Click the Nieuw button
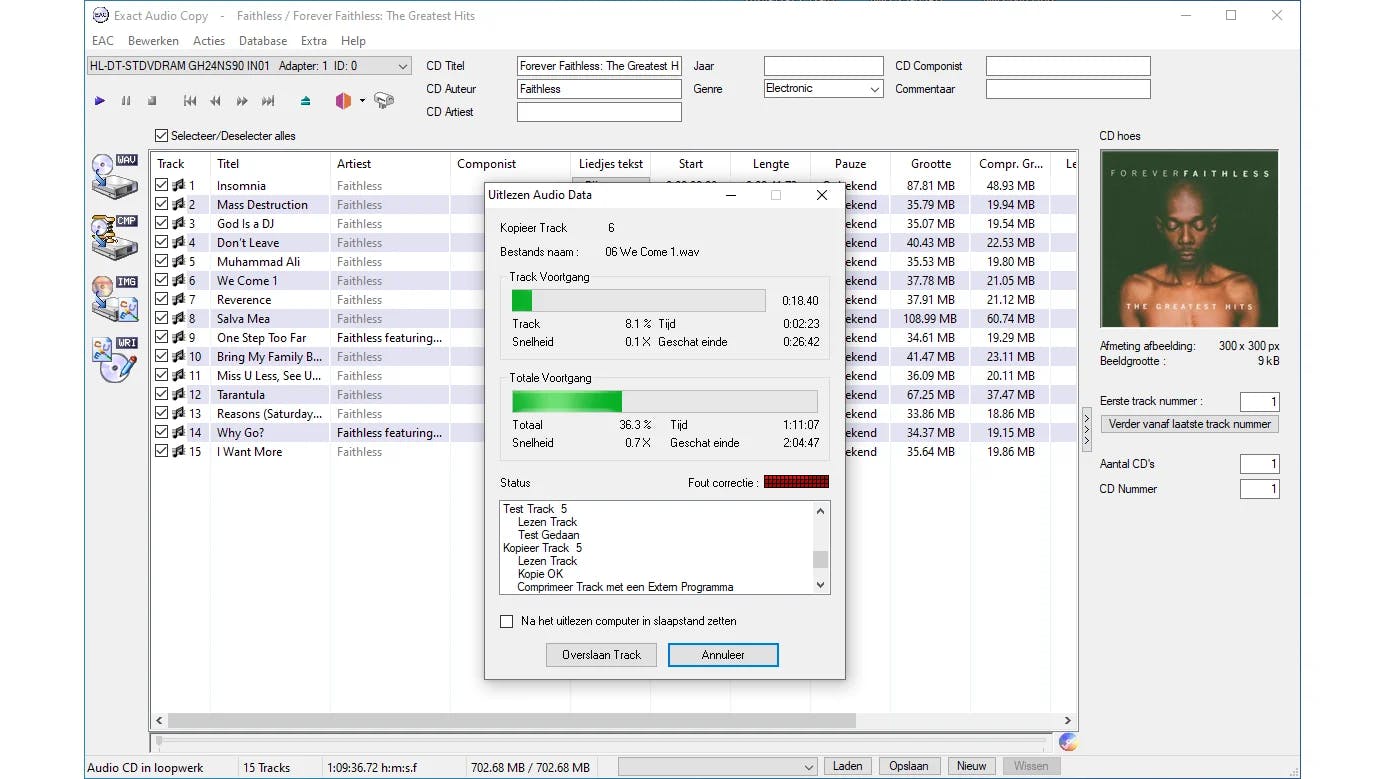The width and height of the screenshot is (1385, 779). pos(972,766)
